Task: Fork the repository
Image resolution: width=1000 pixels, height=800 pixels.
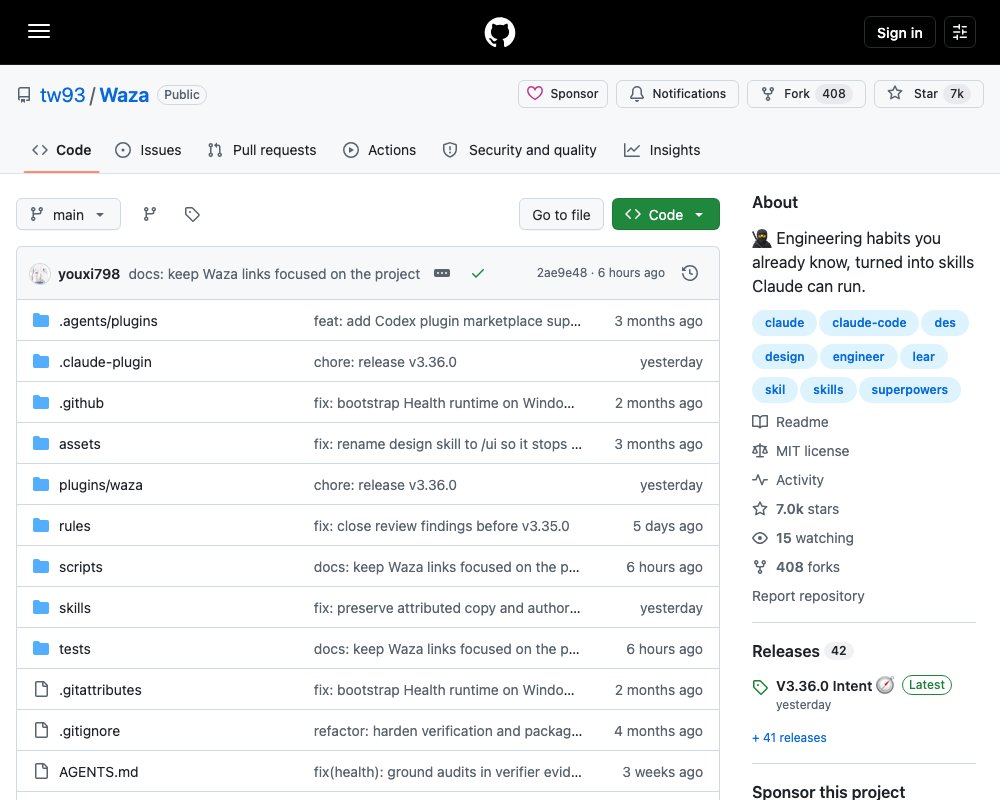Action: click(x=806, y=94)
